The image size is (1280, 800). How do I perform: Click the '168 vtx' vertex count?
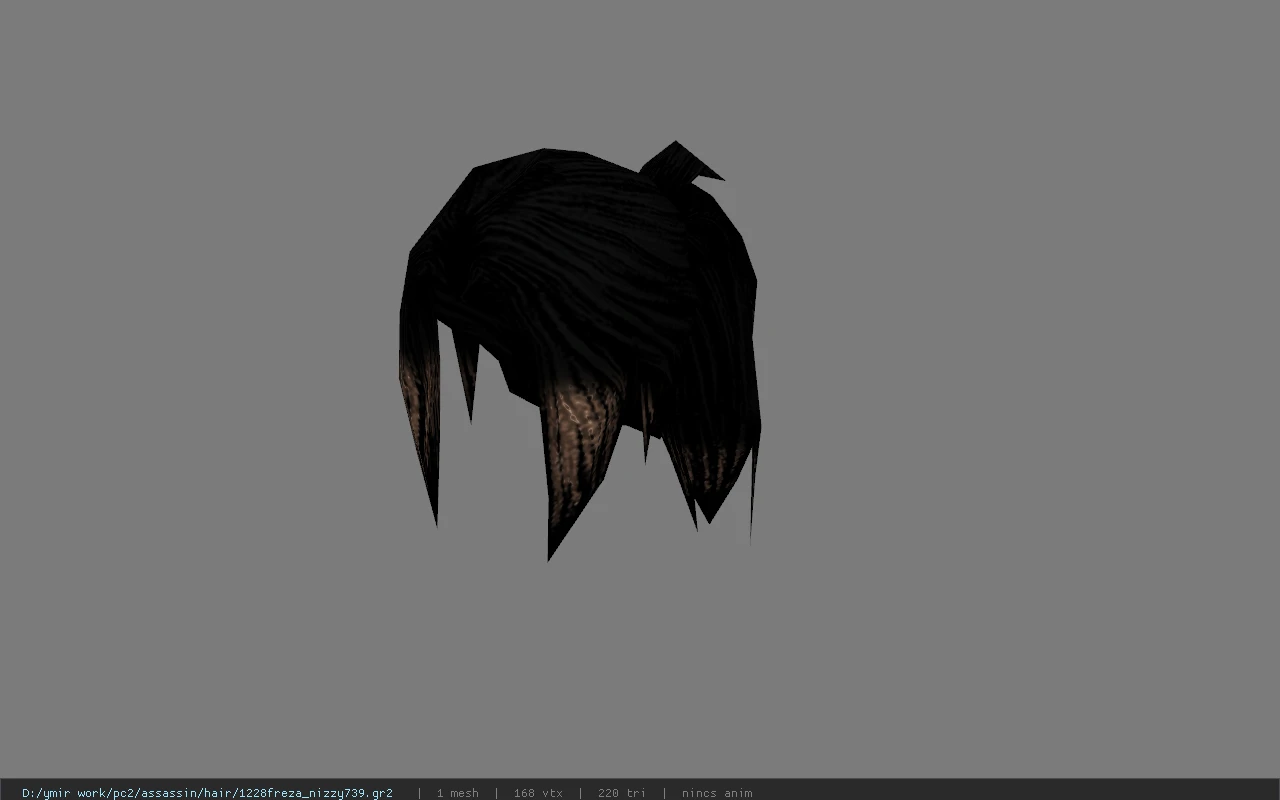[x=538, y=793]
